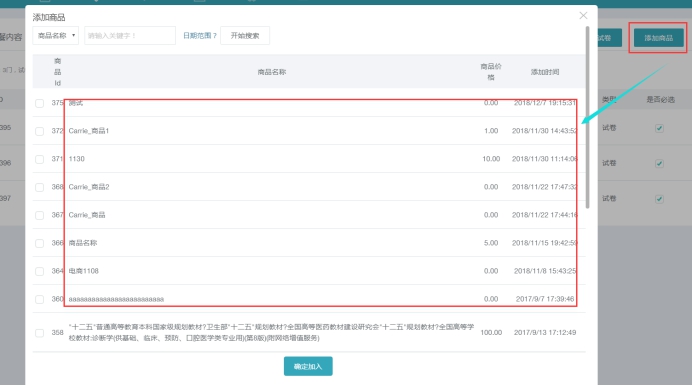692x386 pixels.
Task: Focus the keyword search input field
Action: tap(130, 36)
